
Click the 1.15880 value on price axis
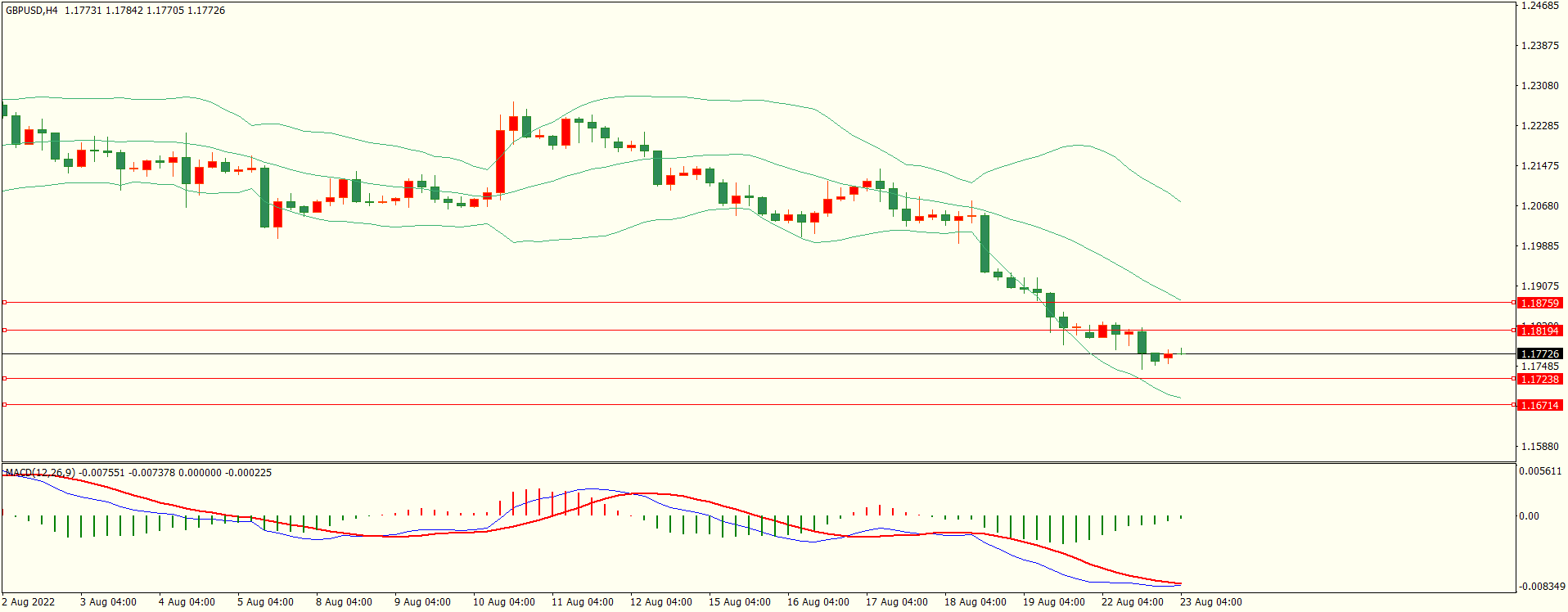(x=1539, y=447)
